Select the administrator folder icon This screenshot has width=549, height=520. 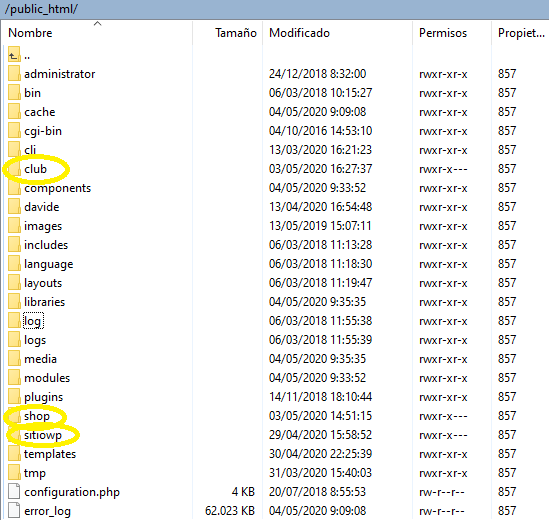(x=14, y=74)
